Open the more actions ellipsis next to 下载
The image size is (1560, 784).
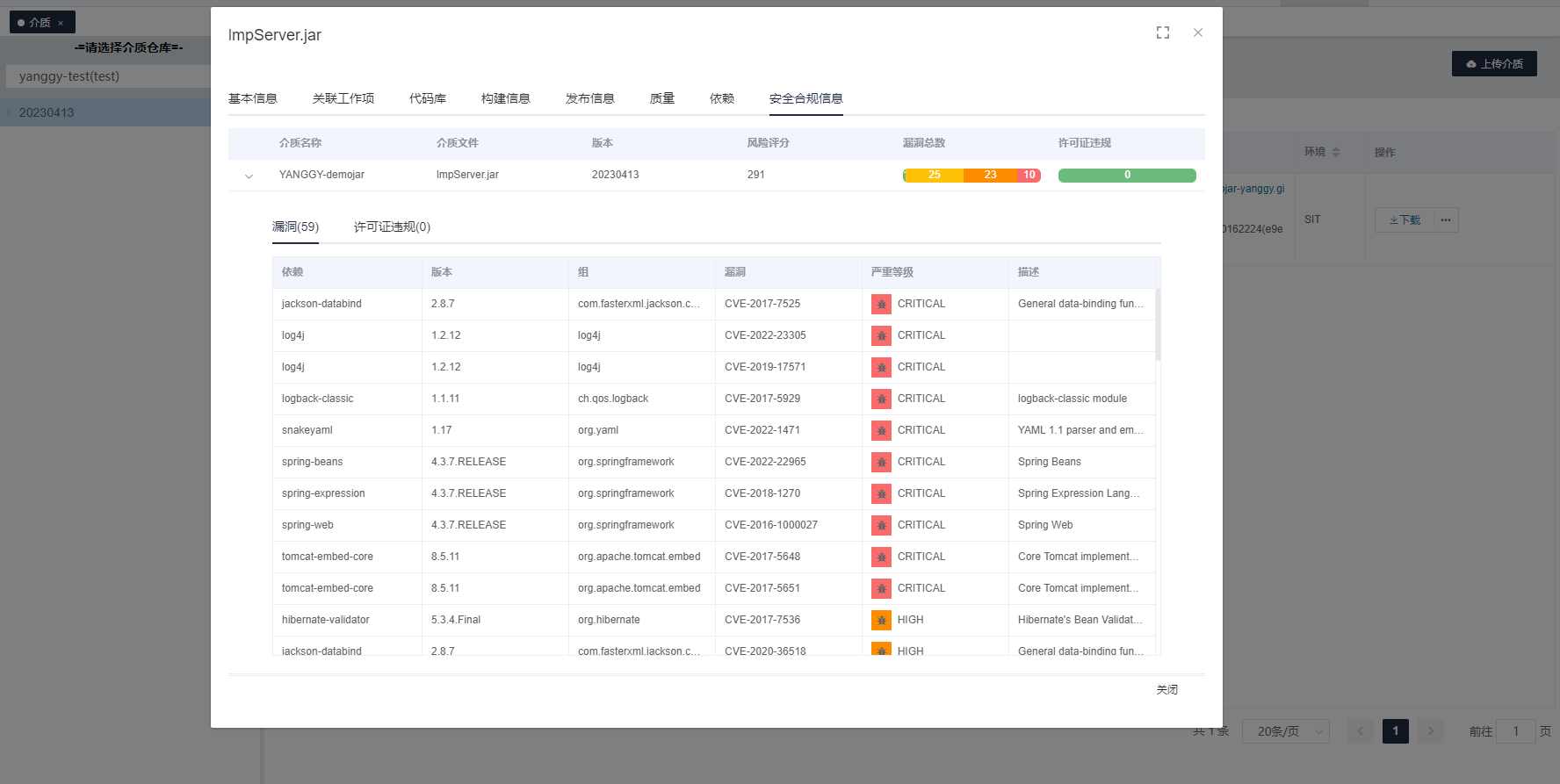tap(1446, 220)
